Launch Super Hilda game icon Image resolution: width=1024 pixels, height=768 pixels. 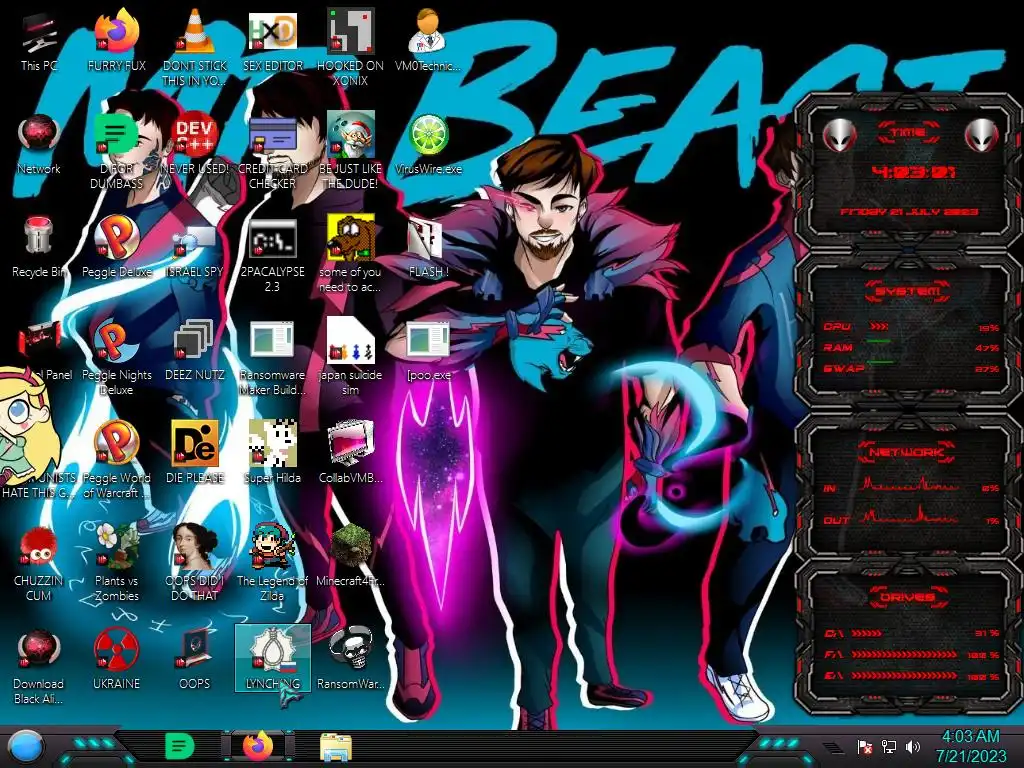click(272, 452)
